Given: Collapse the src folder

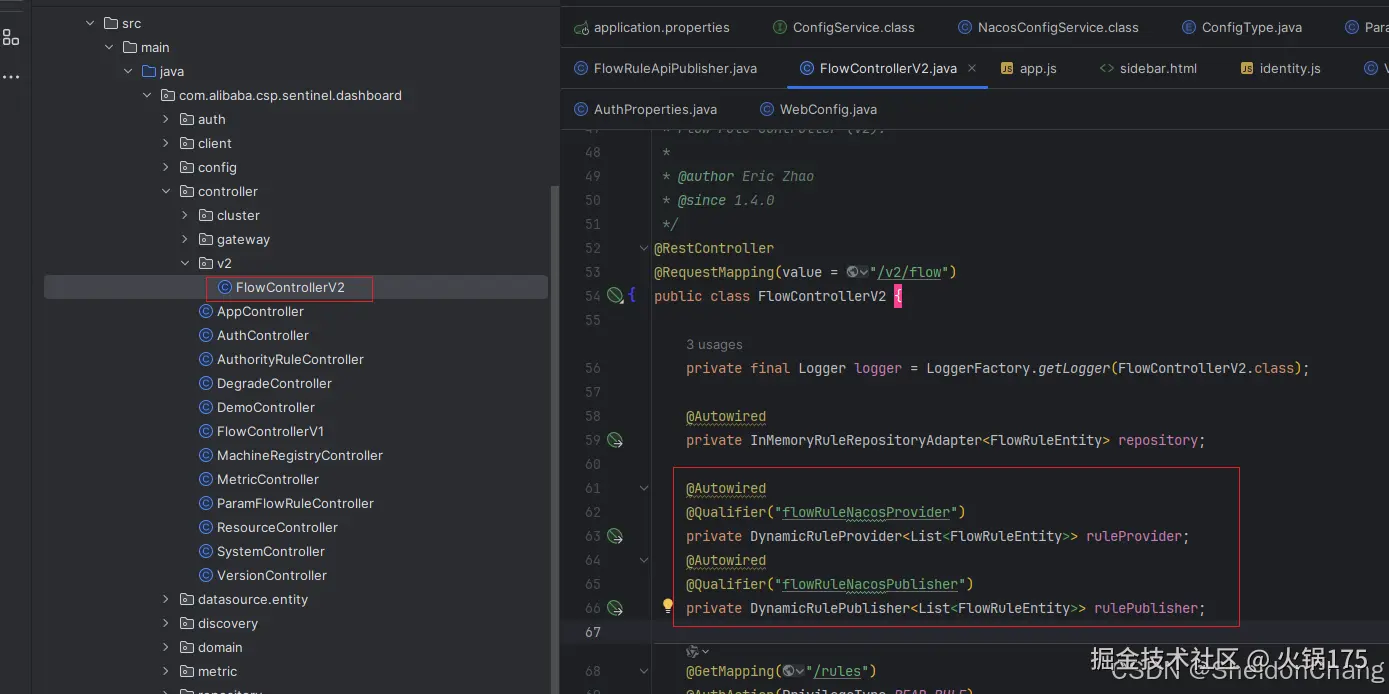Looking at the screenshot, I should 90,23.
